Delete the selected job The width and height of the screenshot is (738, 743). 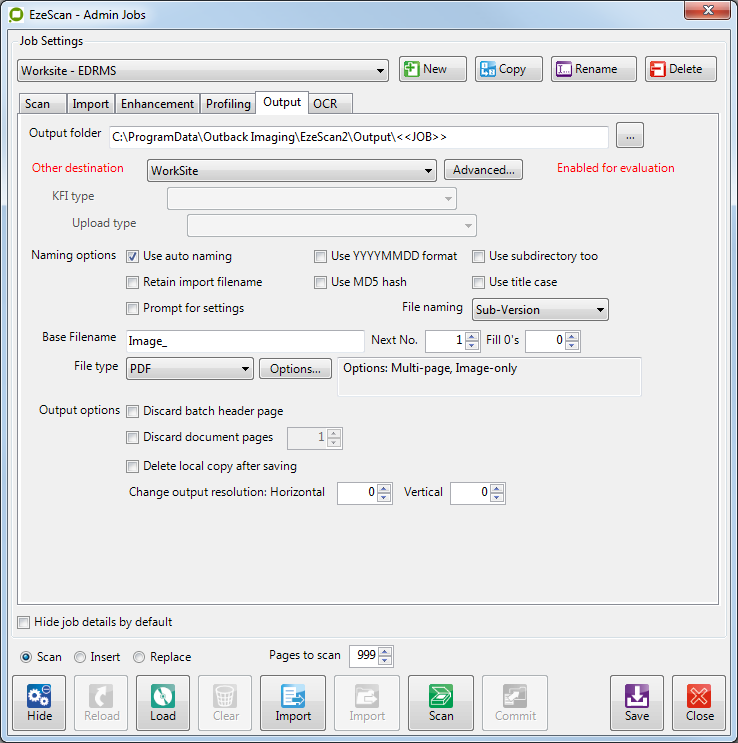680,69
